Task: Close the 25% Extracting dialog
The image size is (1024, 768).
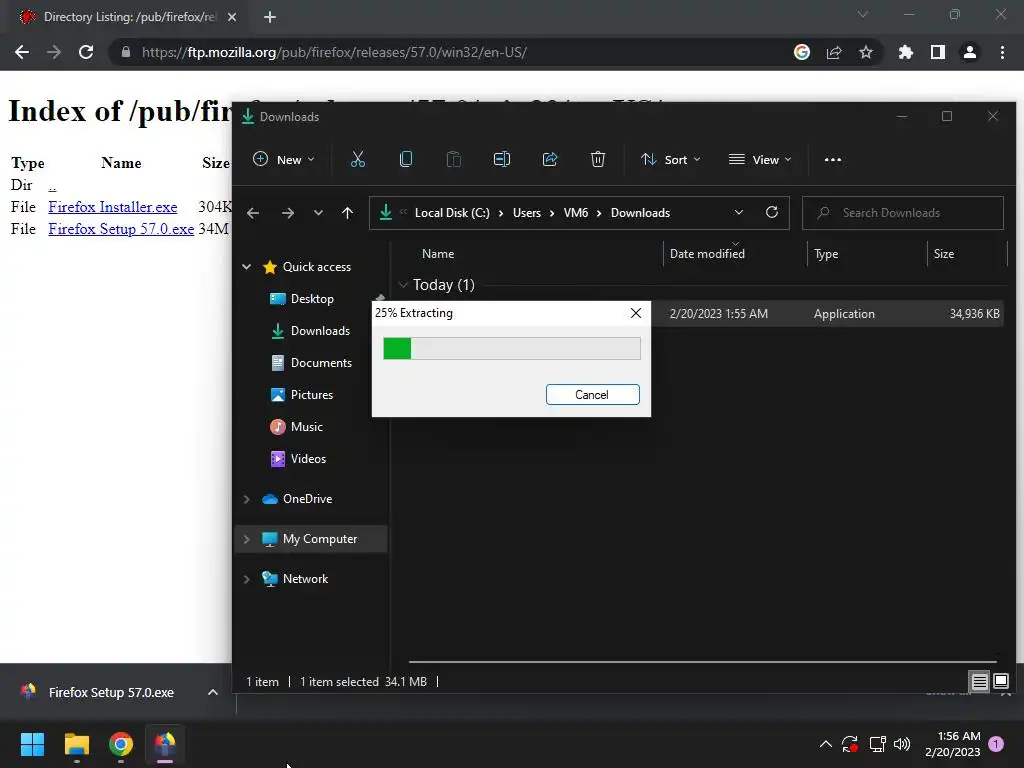Action: [x=635, y=313]
